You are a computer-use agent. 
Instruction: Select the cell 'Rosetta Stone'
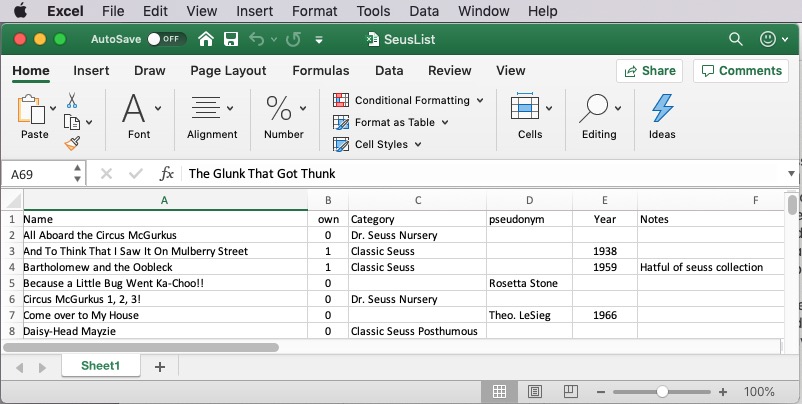click(x=529, y=283)
